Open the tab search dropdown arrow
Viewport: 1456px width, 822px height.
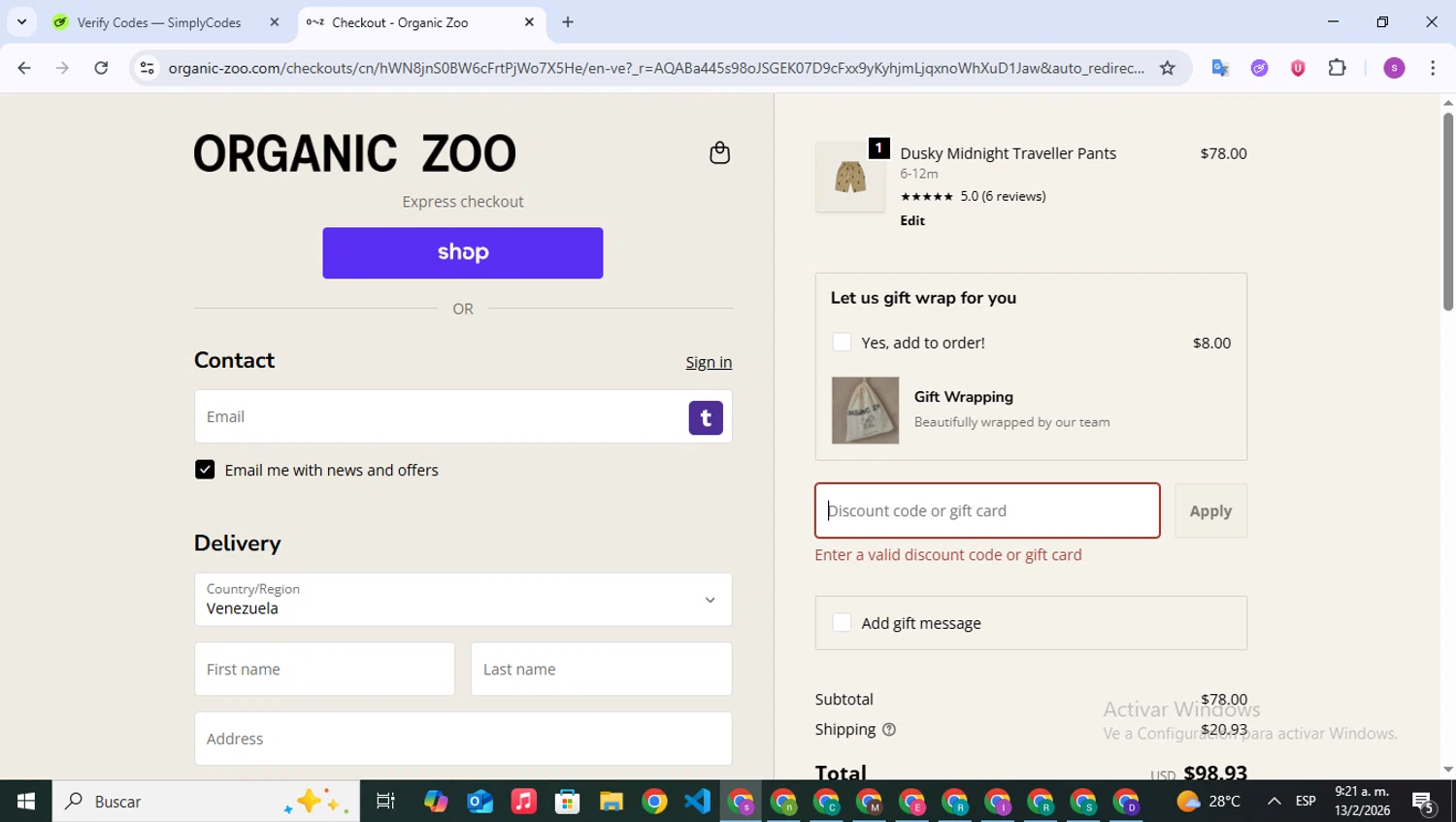pos(21,22)
